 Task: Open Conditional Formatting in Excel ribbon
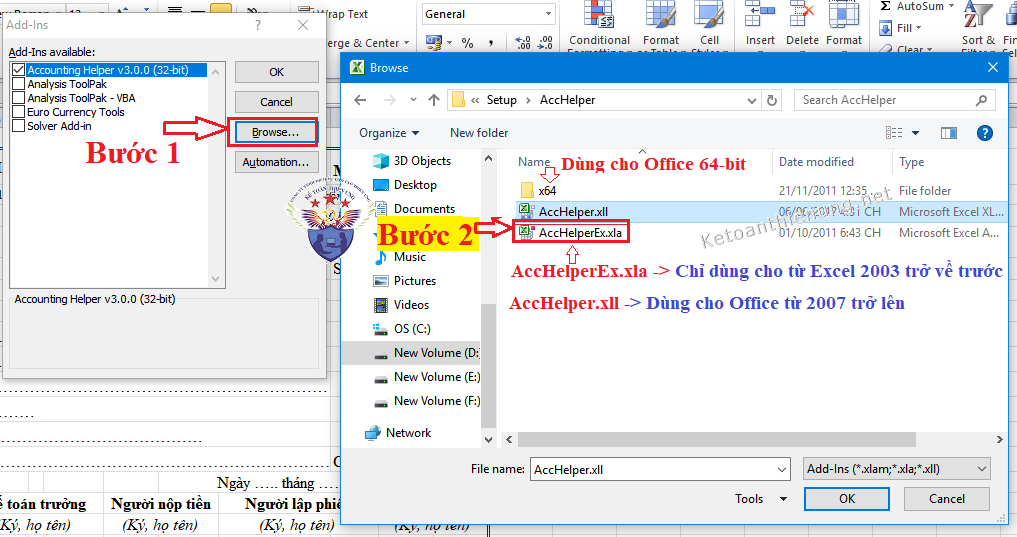coord(599,27)
